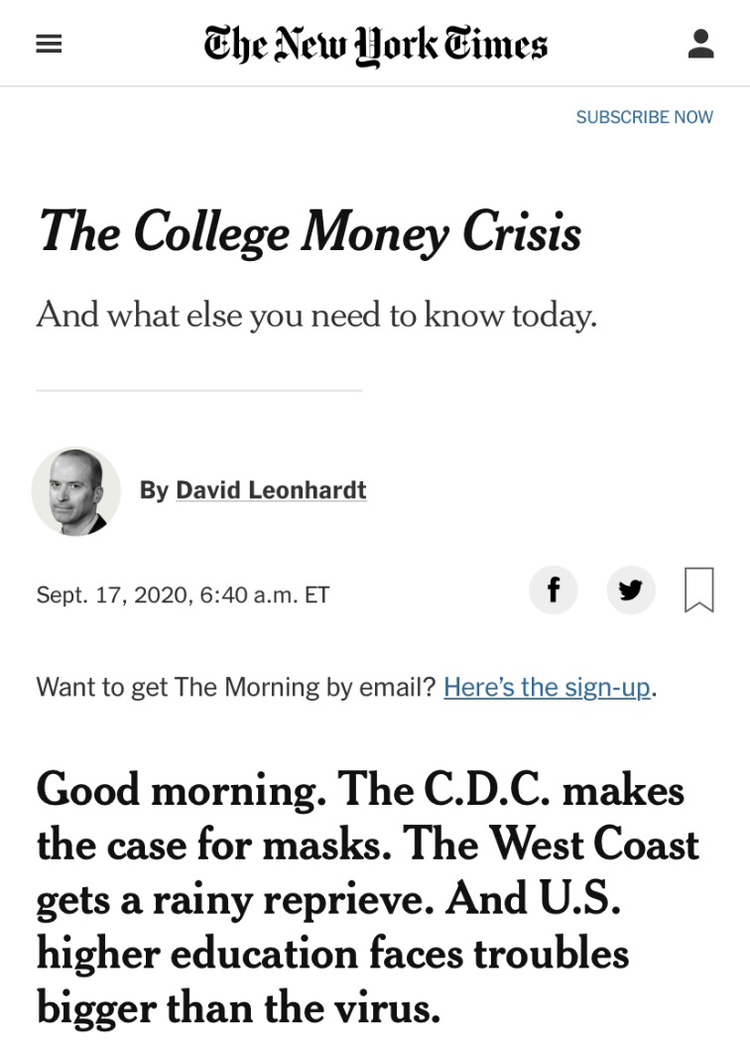The width and height of the screenshot is (750, 1045).
Task: Click the Subscribe Now link
Action: point(644,117)
